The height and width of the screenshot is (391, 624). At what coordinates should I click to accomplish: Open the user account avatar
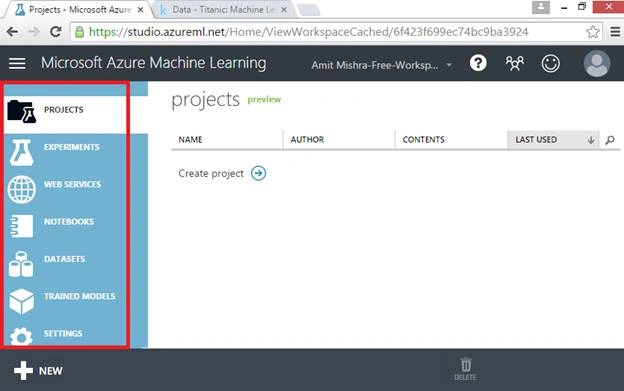pyautogui.click(x=597, y=63)
